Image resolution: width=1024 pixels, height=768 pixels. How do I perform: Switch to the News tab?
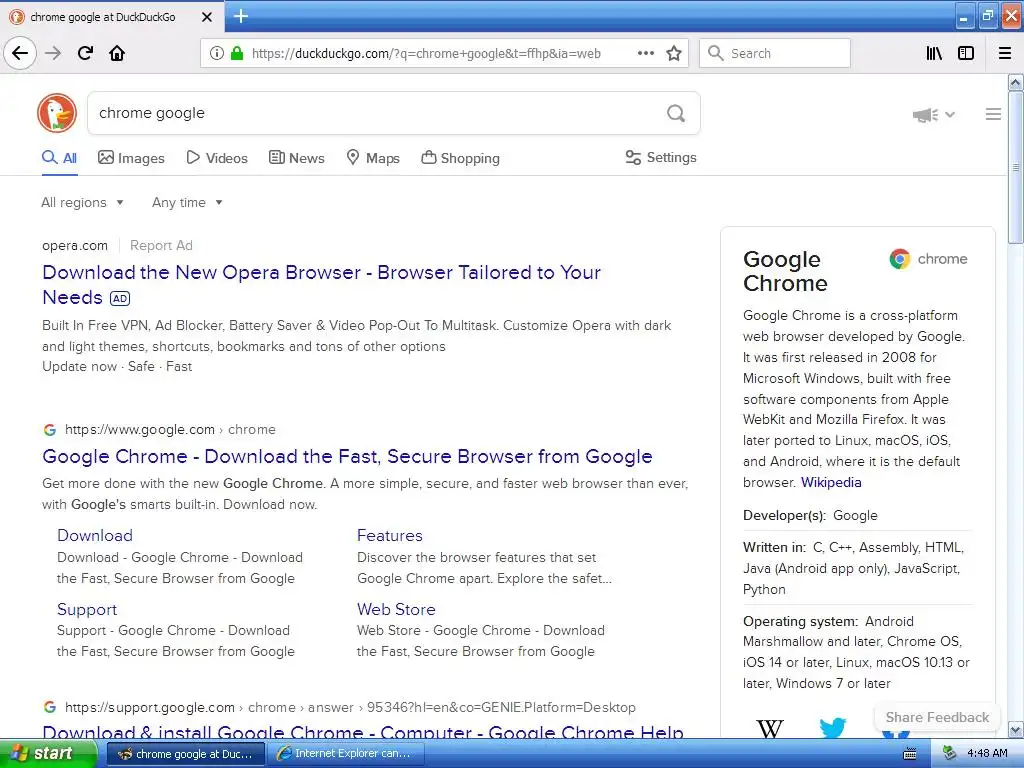click(x=296, y=158)
